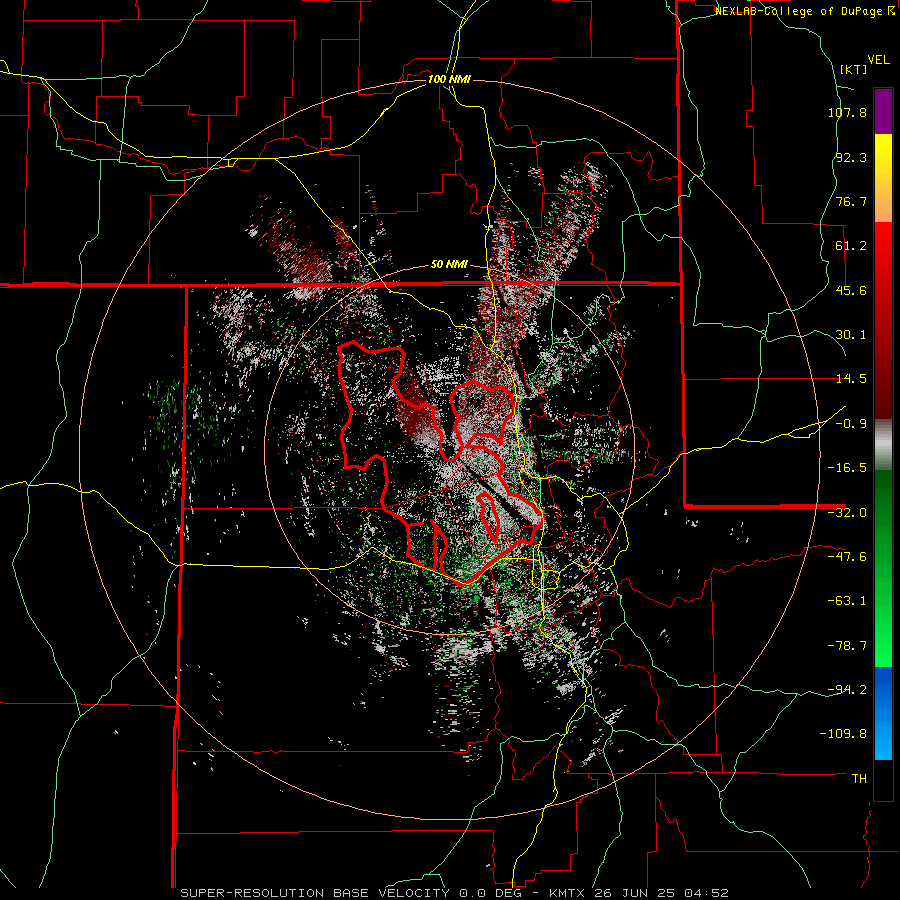900x900 pixels.
Task: Select the -94.2 velocity scale value
Action: click(x=847, y=689)
